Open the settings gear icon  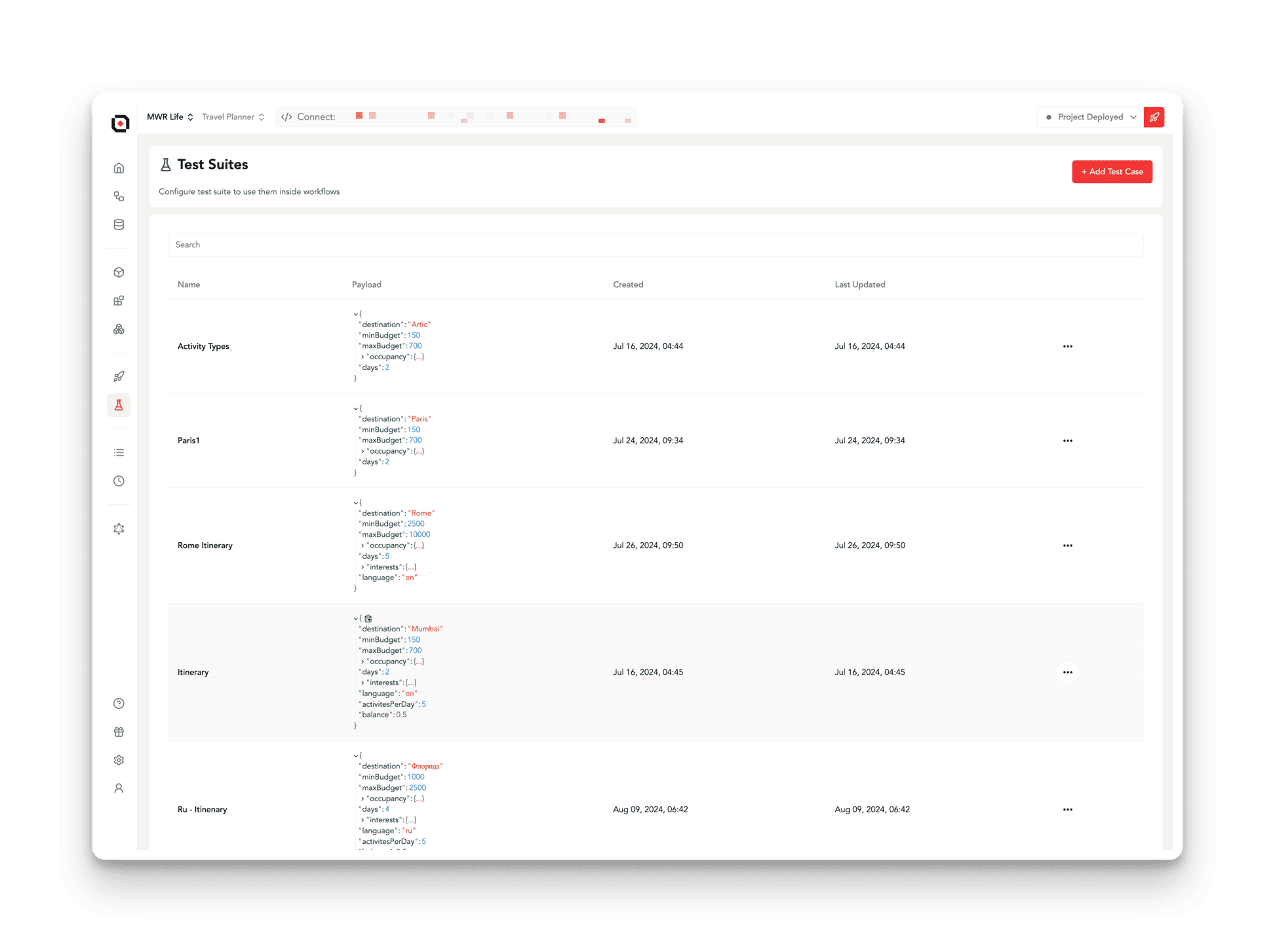pyautogui.click(x=119, y=760)
